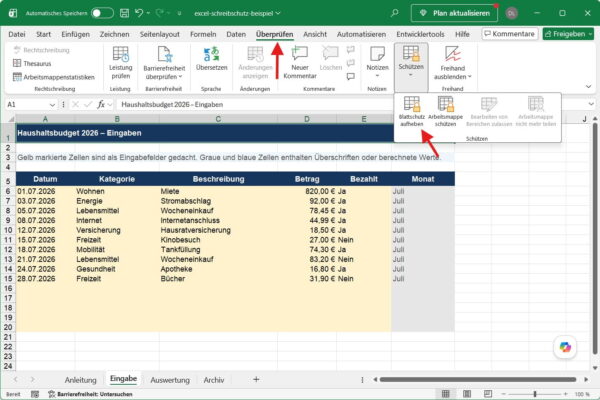Viewport: 600px width, 400px height.
Task: Switch to the Ansicht tab
Action: [x=315, y=34]
